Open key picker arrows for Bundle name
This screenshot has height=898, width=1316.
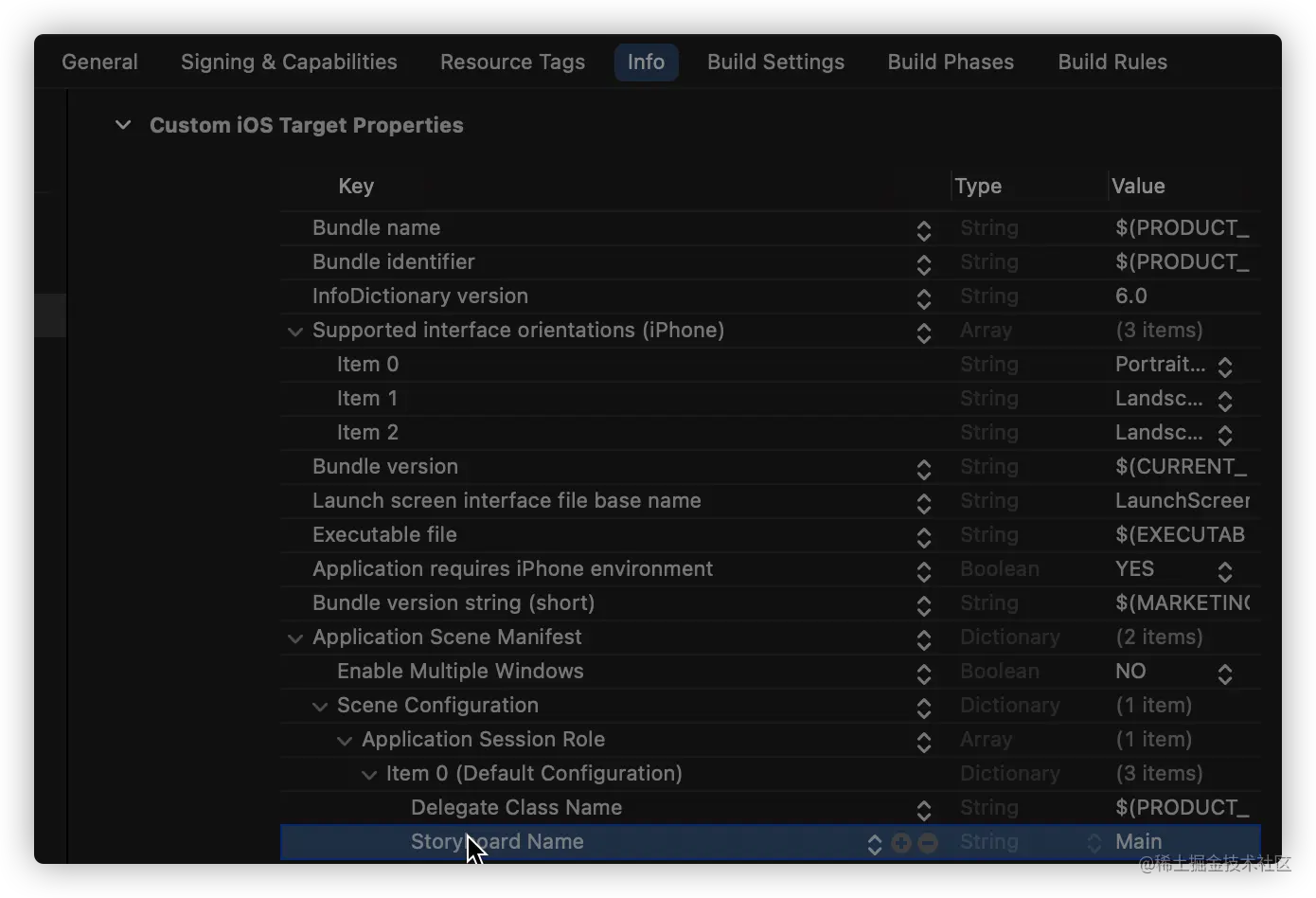(924, 230)
